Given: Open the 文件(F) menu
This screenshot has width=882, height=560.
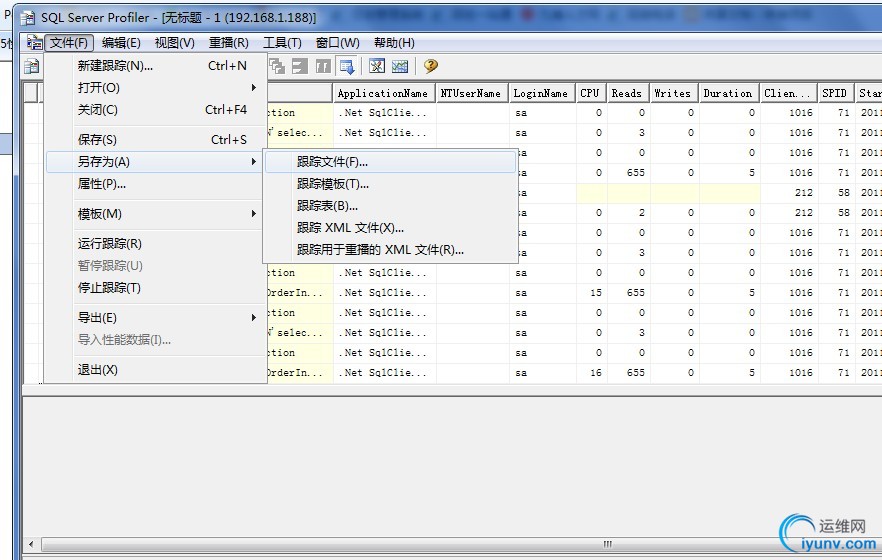Looking at the screenshot, I should click(69, 43).
